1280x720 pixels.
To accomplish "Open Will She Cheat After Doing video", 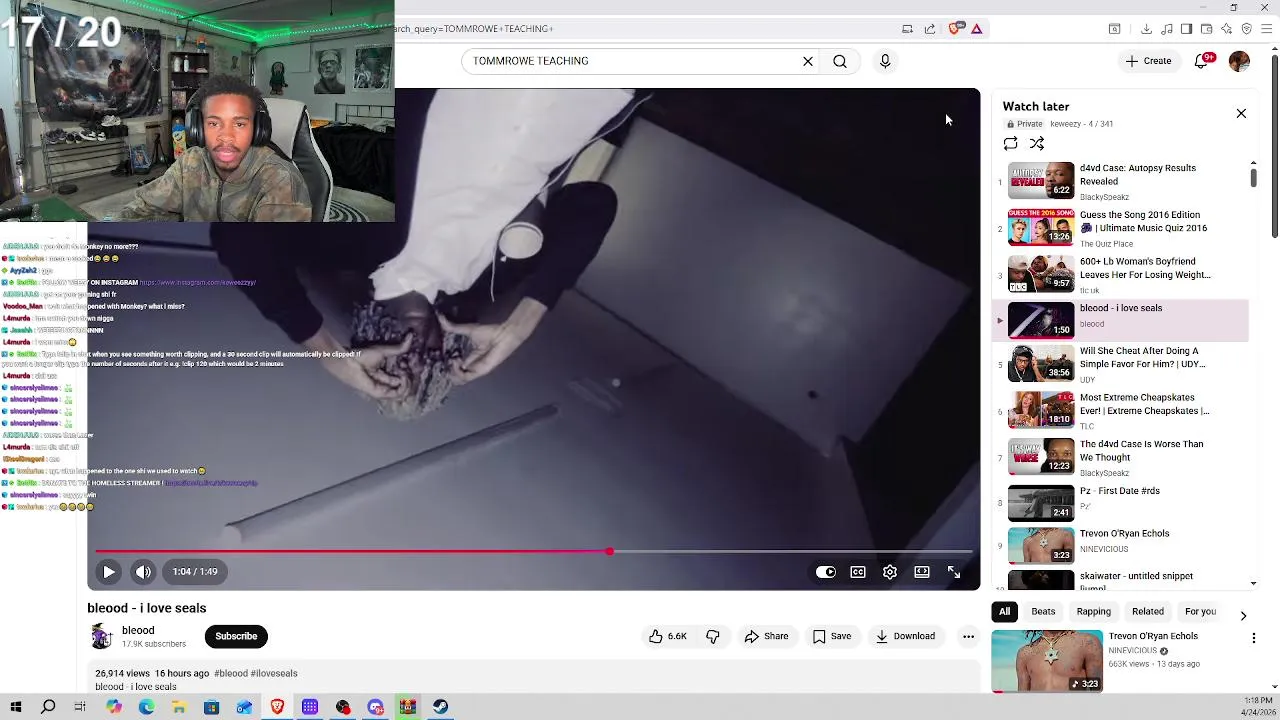I will point(1120,364).
